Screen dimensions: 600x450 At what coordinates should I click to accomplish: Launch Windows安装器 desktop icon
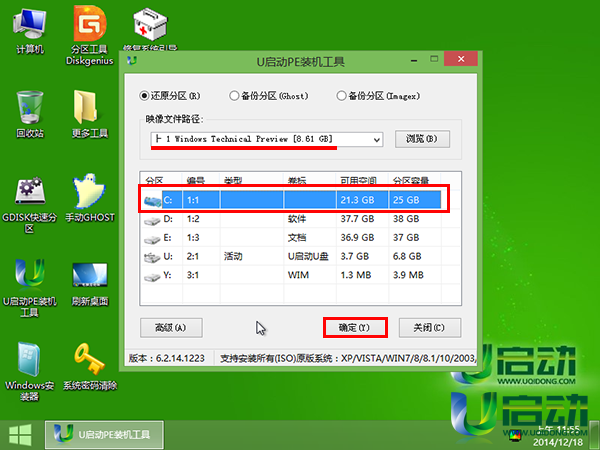click(x=29, y=371)
